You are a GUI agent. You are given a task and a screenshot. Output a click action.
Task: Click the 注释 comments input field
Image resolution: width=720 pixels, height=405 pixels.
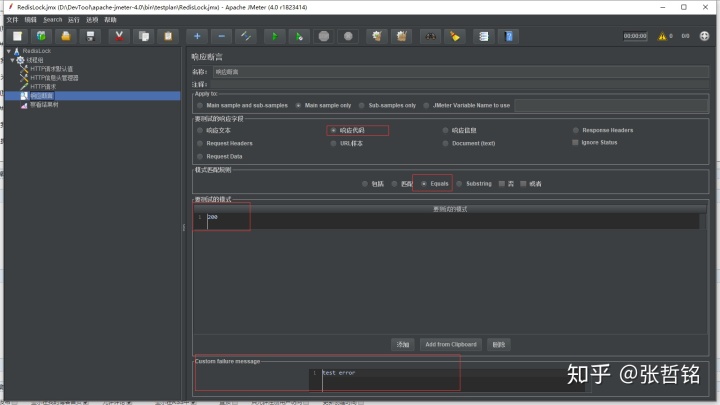coord(460,84)
